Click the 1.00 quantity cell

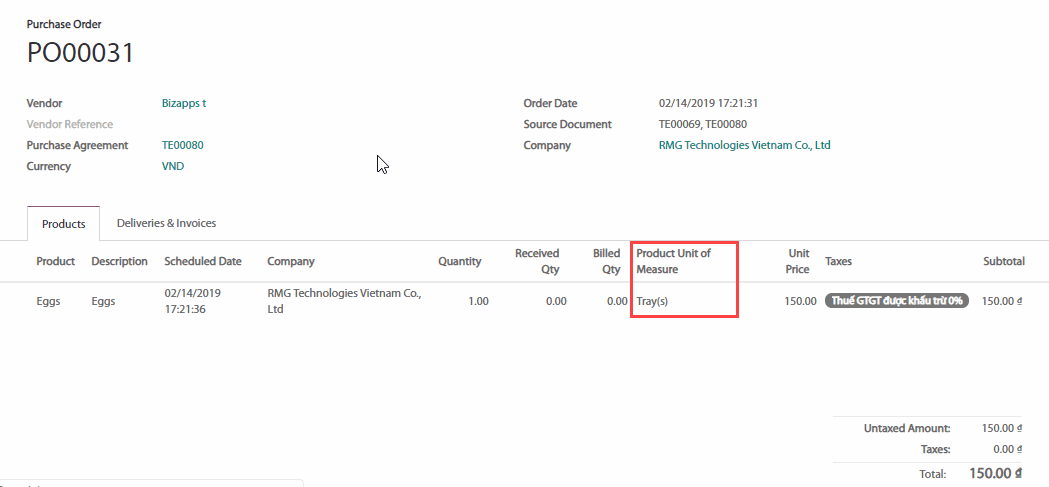pyautogui.click(x=478, y=300)
